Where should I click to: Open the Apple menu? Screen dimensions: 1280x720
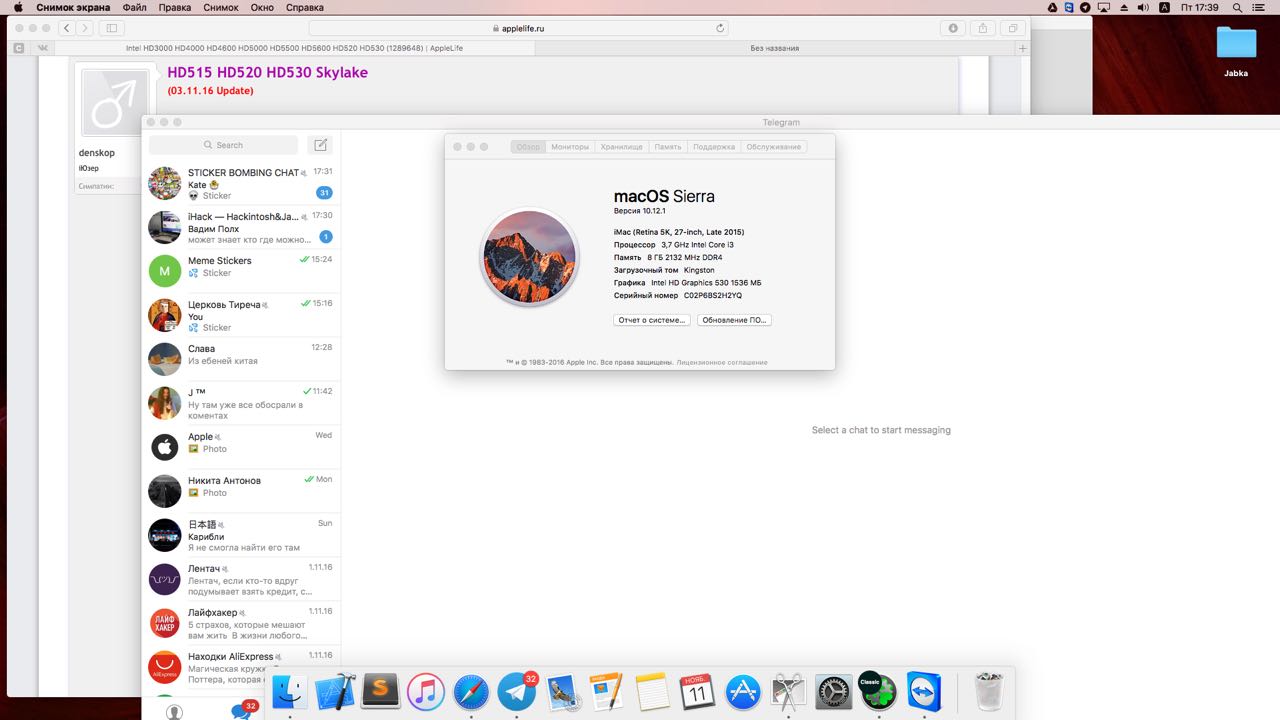(17, 7)
